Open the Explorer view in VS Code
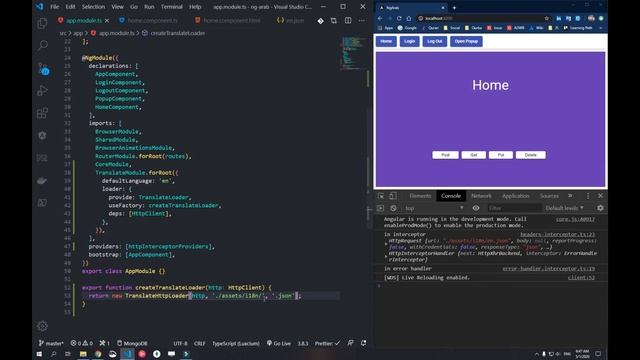Screen dimensions: 640x360 coord(42,23)
